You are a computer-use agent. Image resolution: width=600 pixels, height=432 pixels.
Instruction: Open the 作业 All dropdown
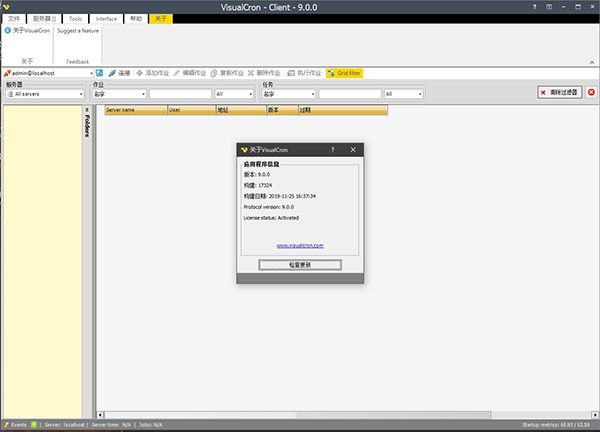tap(234, 94)
